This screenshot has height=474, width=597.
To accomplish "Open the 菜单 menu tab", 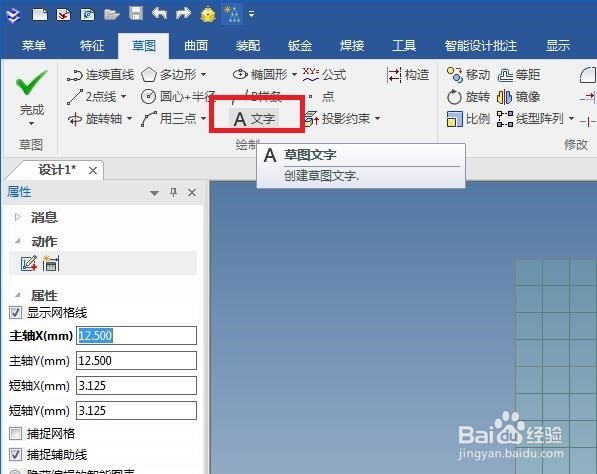I will pos(34,46).
